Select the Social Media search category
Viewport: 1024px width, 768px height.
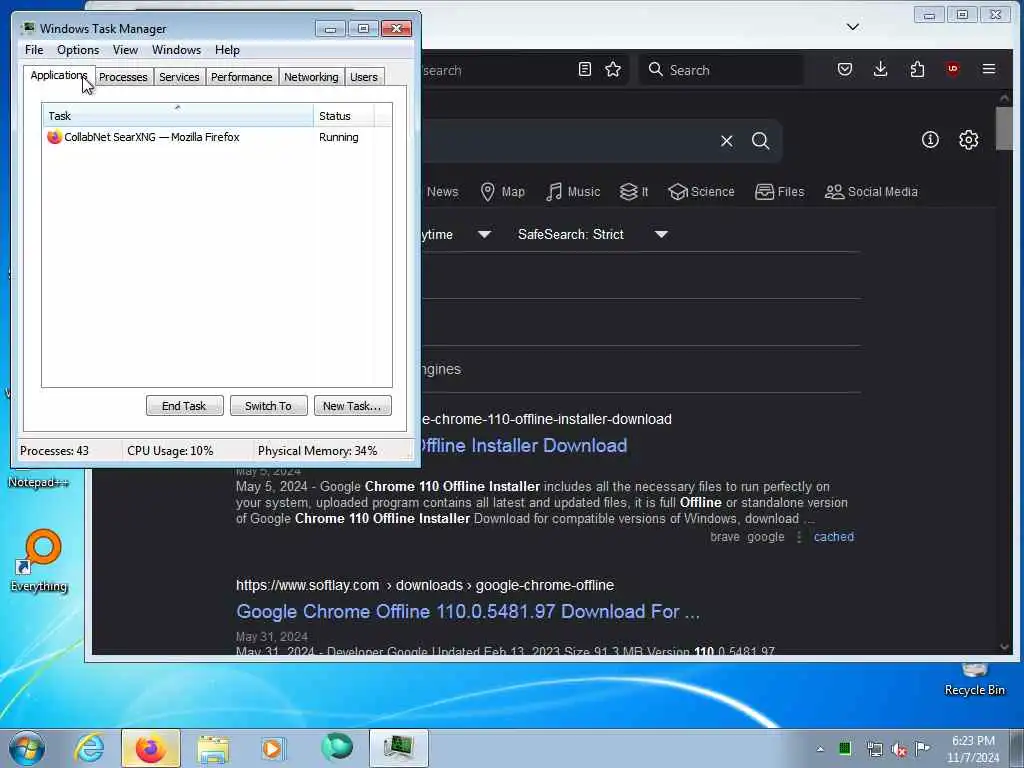(871, 191)
